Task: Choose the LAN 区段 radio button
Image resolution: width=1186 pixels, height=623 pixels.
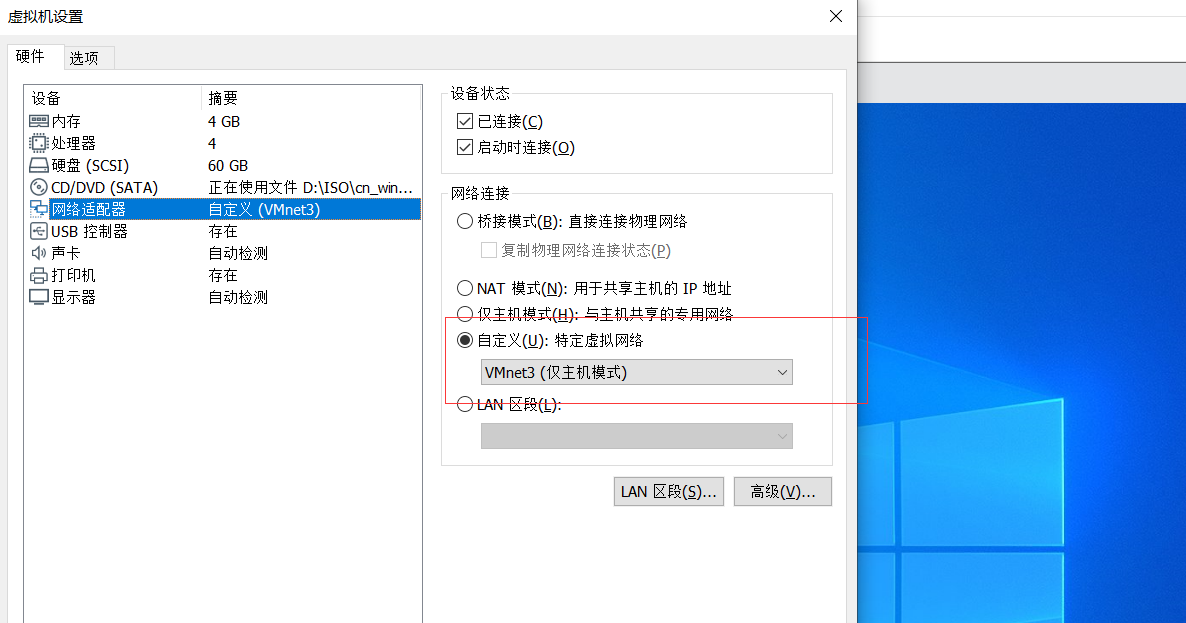Action: tap(465, 404)
